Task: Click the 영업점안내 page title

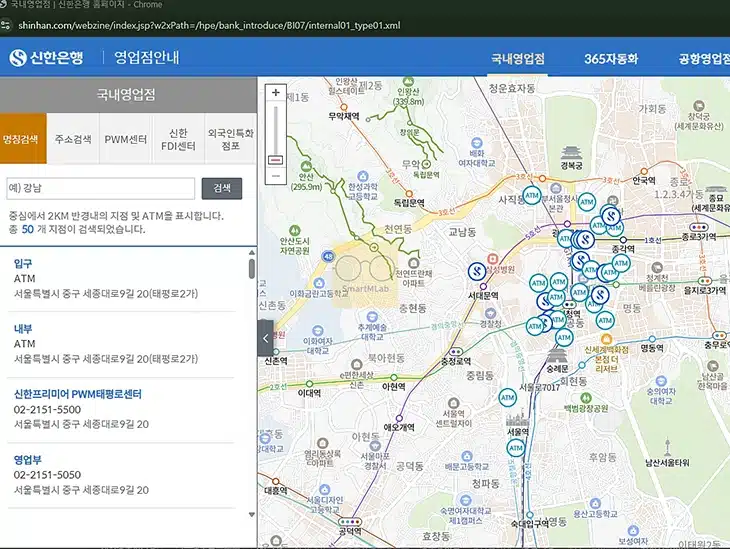Action: point(147,57)
